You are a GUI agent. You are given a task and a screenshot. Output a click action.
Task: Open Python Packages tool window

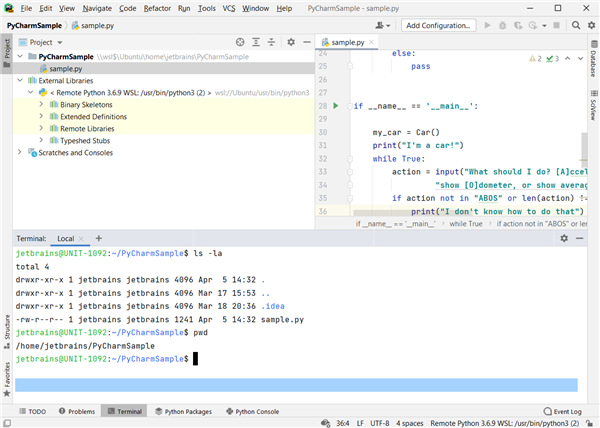[x=184, y=411]
